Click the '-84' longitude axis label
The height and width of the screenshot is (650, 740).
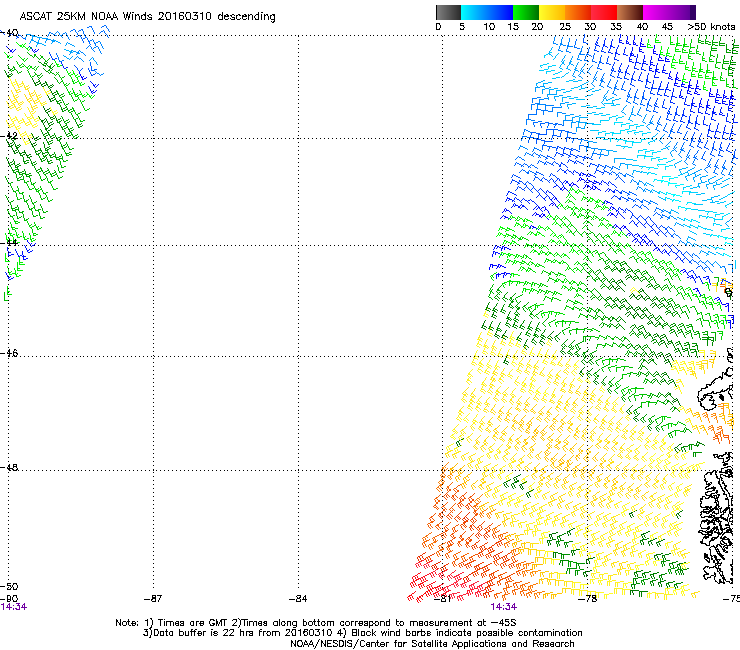coord(298,598)
